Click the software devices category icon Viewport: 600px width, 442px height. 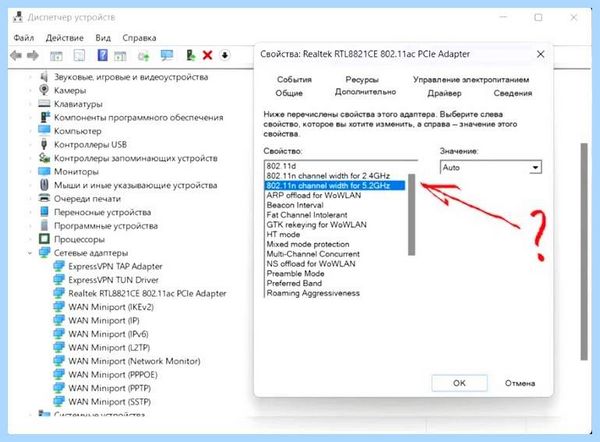tap(44, 225)
